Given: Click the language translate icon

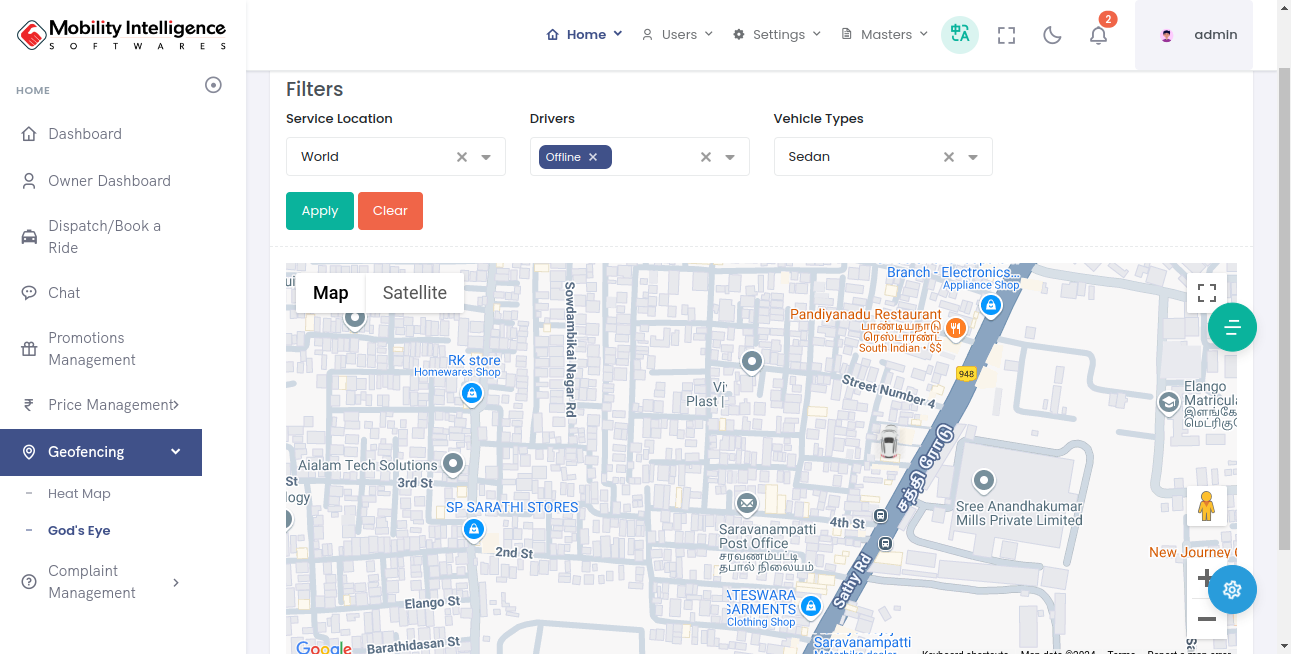Looking at the screenshot, I should point(960,34).
